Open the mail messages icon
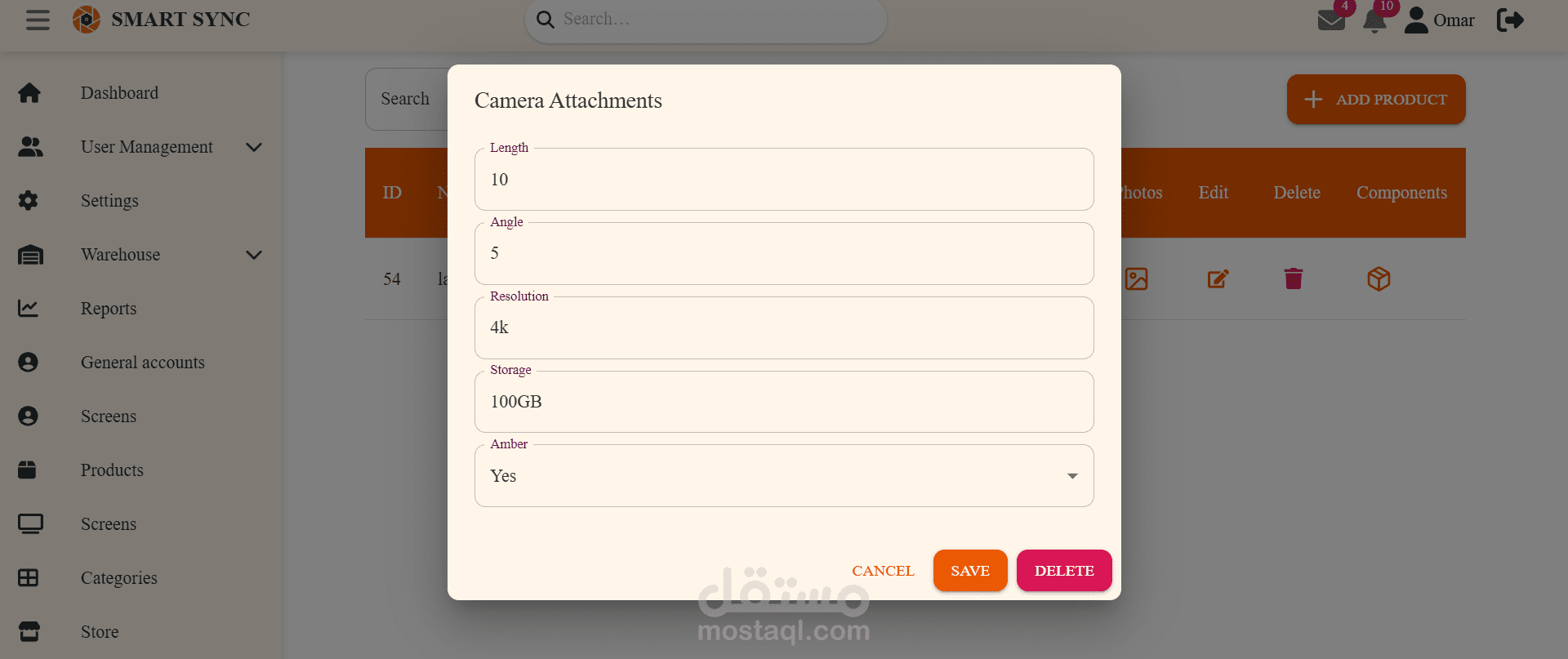 pyautogui.click(x=1331, y=20)
